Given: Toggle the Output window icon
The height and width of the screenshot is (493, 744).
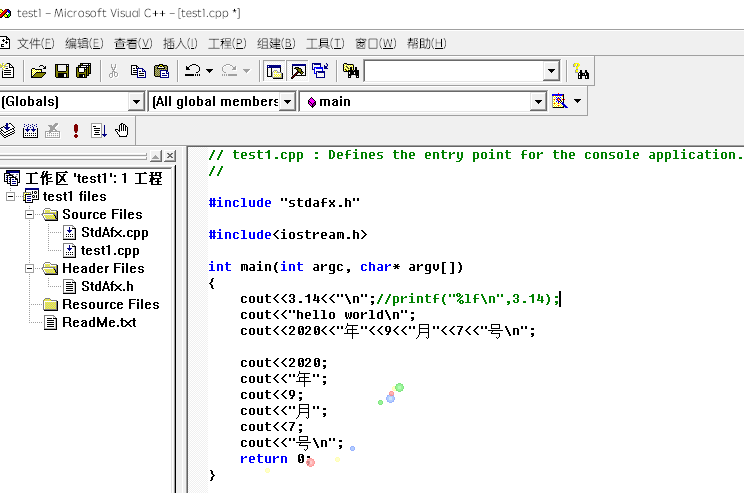Looking at the screenshot, I should 298,71.
